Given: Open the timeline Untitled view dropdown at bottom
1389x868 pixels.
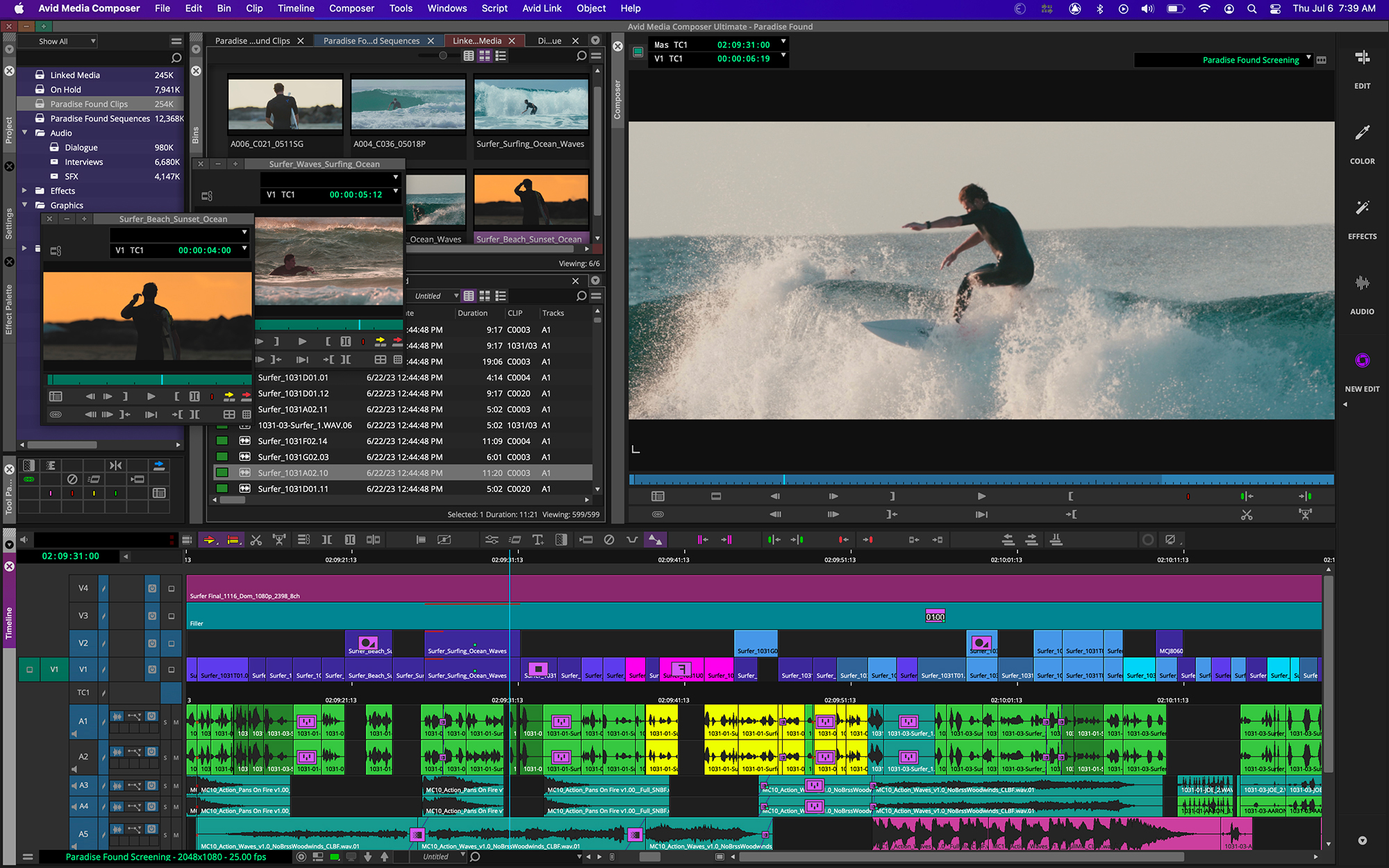Looking at the screenshot, I should coord(444,857).
